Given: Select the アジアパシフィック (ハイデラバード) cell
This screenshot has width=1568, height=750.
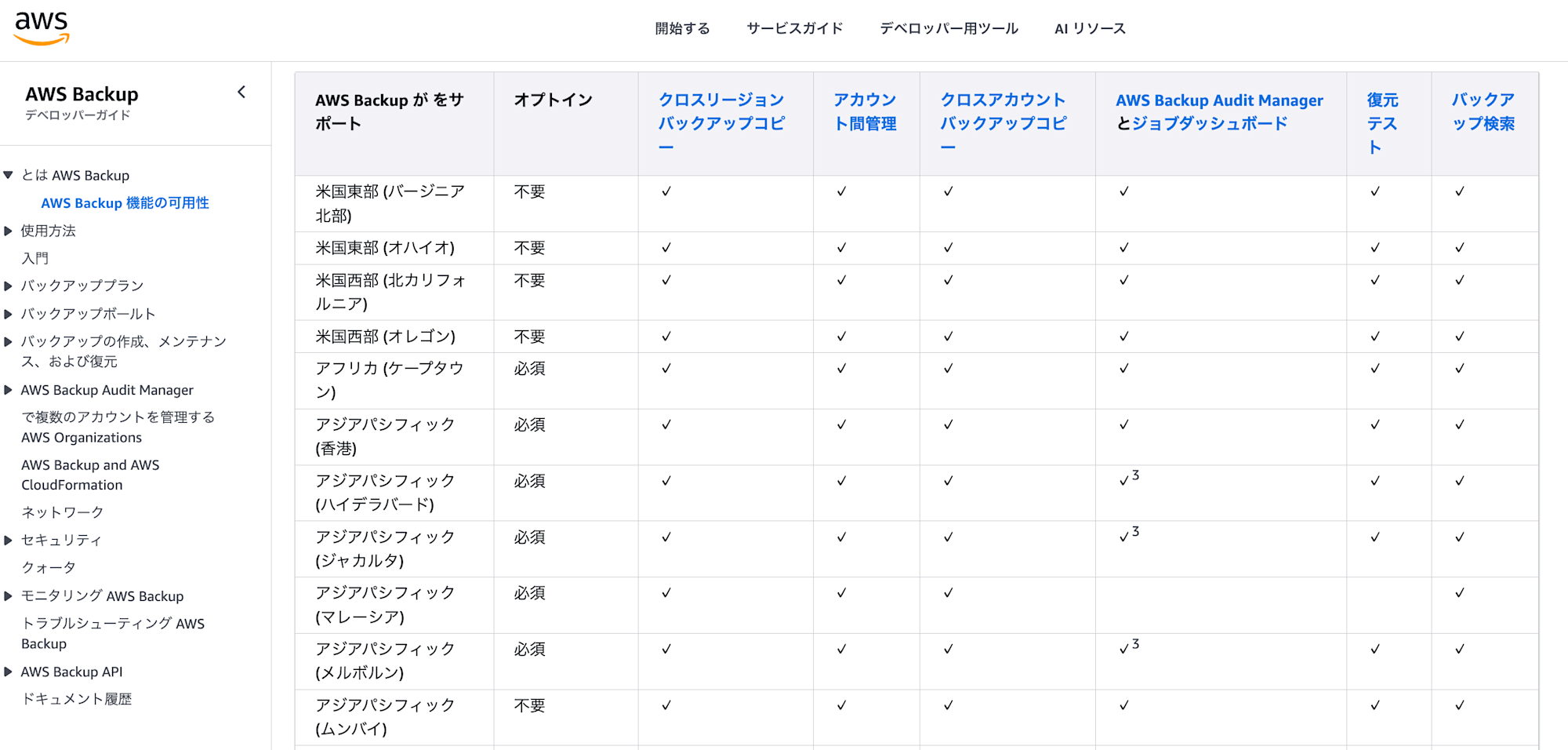Looking at the screenshot, I should pos(394,493).
